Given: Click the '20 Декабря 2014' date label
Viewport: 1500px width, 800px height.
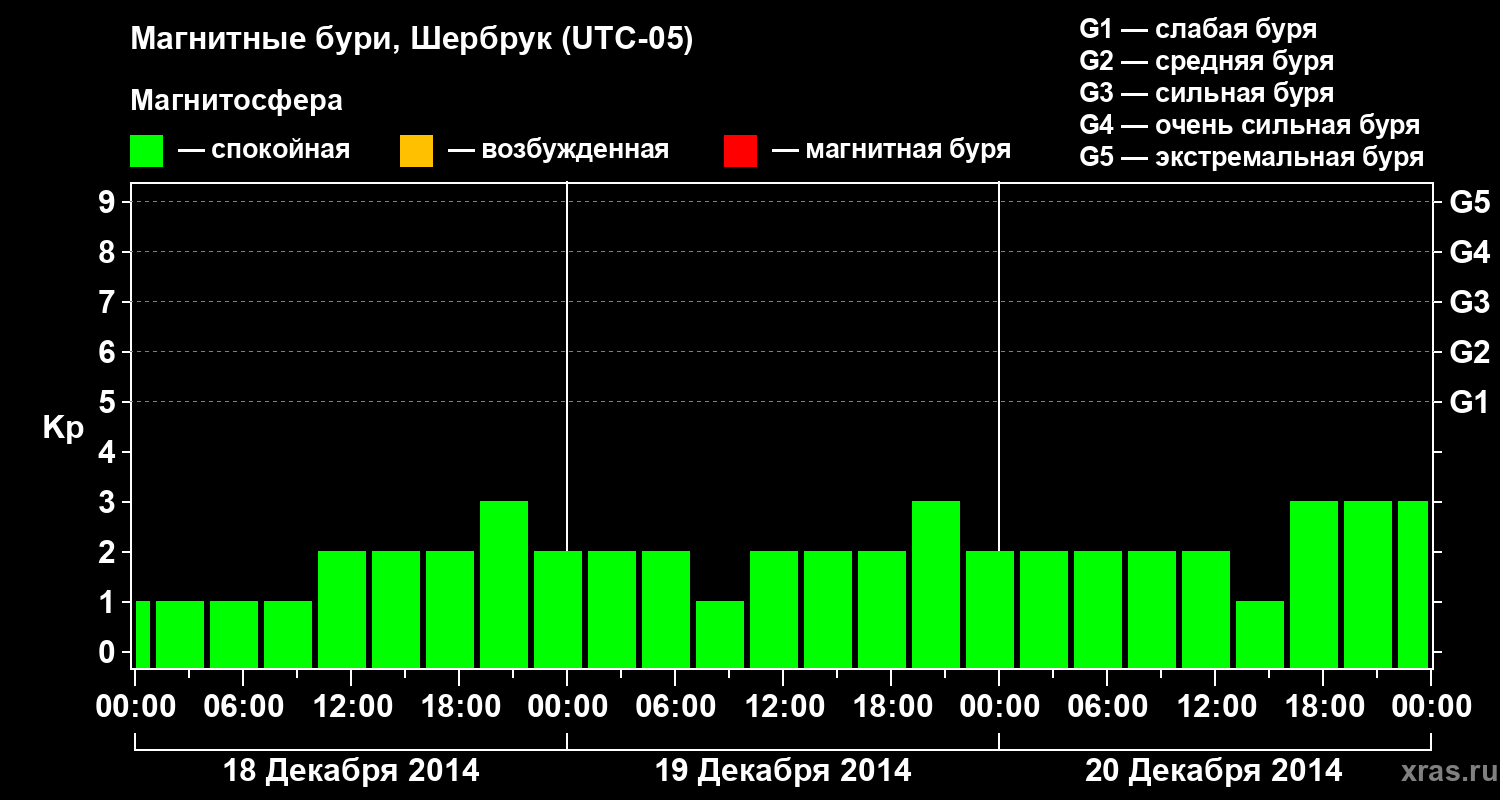Looking at the screenshot, I should [1214, 771].
